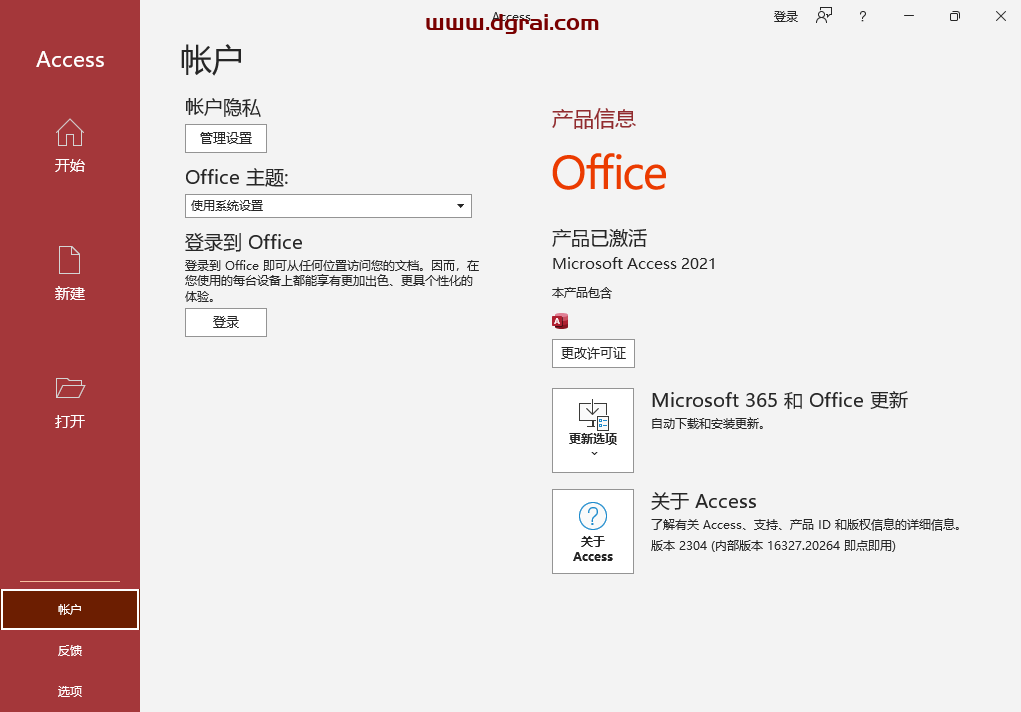The height and width of the screenshot is (712, 1021).
Task: Click the Access title in the sidebar
Action: pyautogui.click(x=70, y=59)
